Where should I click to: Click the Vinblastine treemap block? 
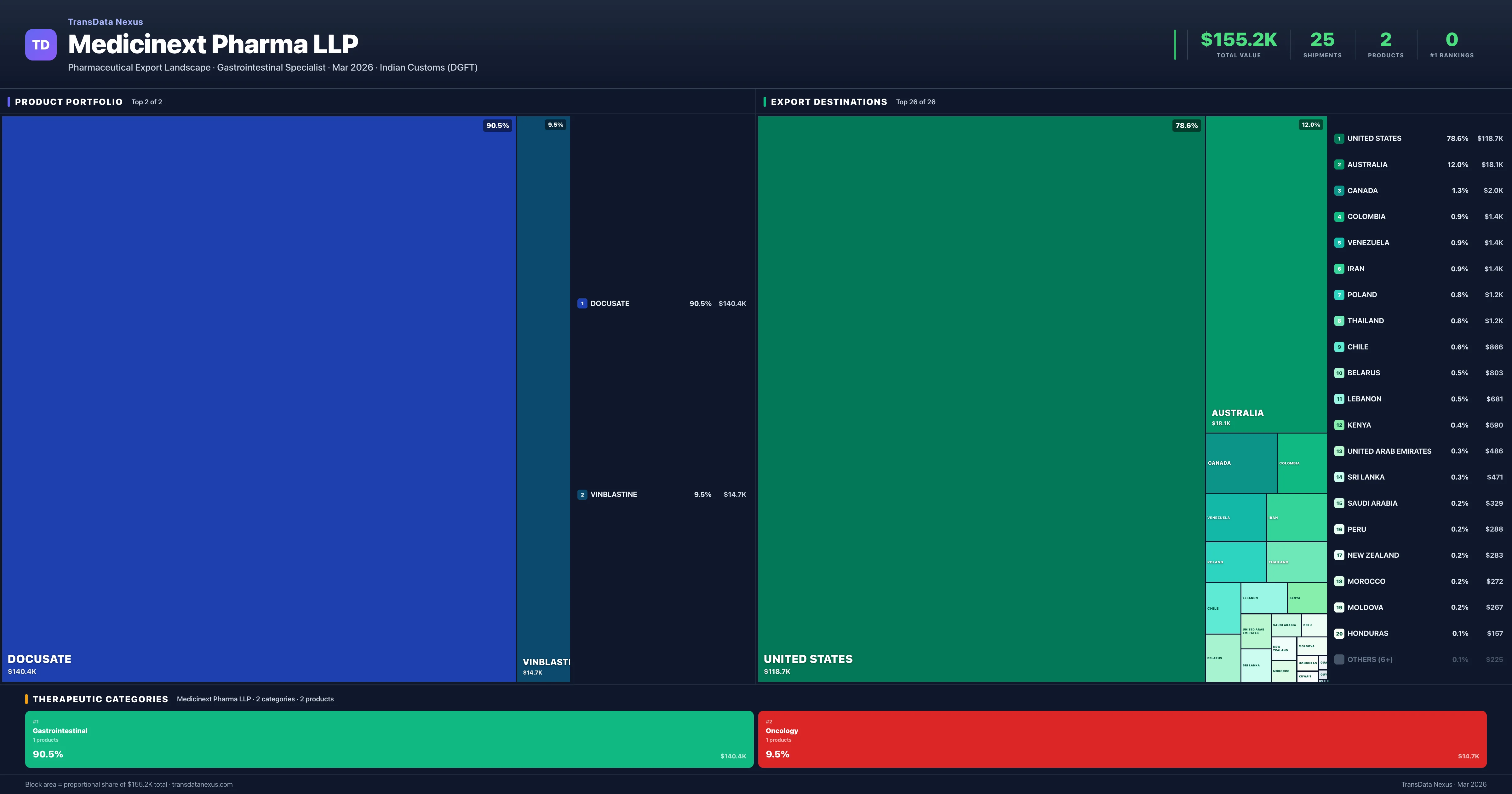click(x=543, y=399)
